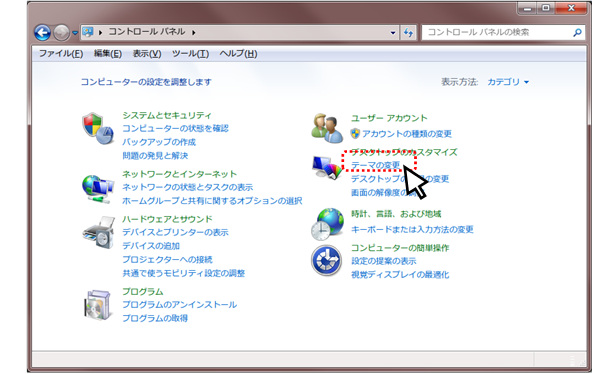The width and height of the screenshot is (593, 374).
Task: Open ネットワークとインターネット category
Action: point(179,174)
